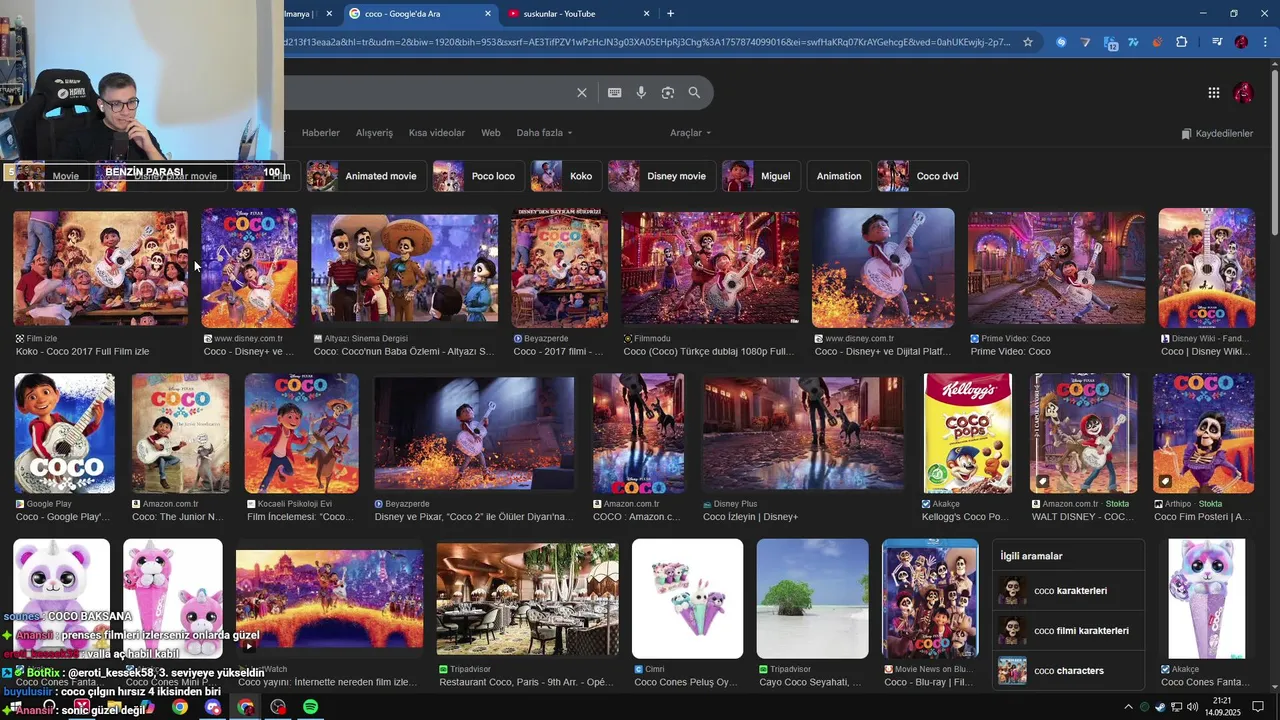The image size is (1280, 720).
Task: Open related search 'coco karakterleri'
Action: (1069, 591)
